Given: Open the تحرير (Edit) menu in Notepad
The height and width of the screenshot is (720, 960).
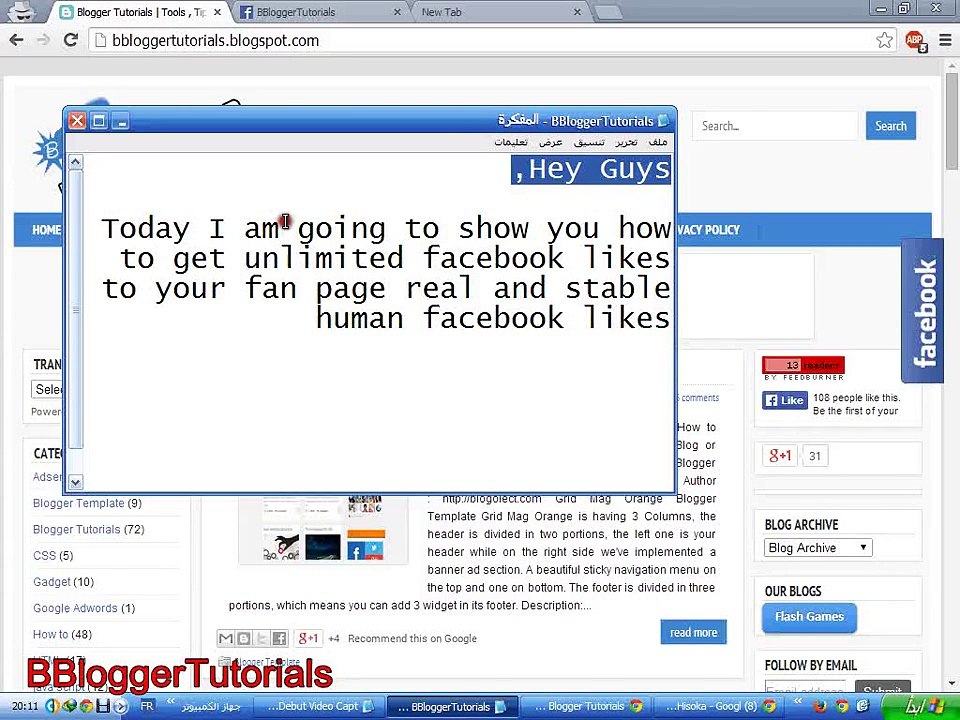Looking at the screenshot, I should point(626,142).
